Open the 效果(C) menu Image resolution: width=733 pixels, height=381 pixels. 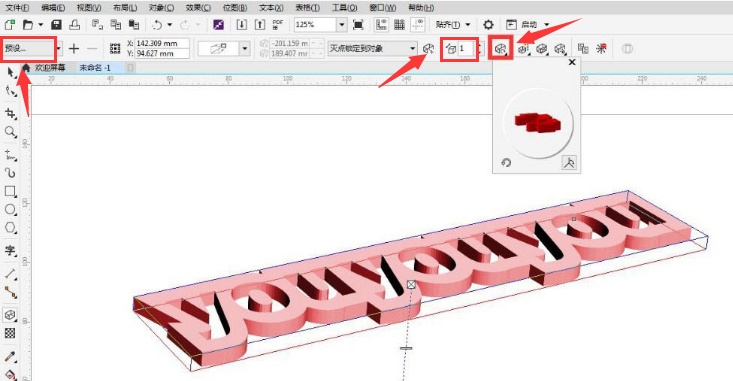198,8
